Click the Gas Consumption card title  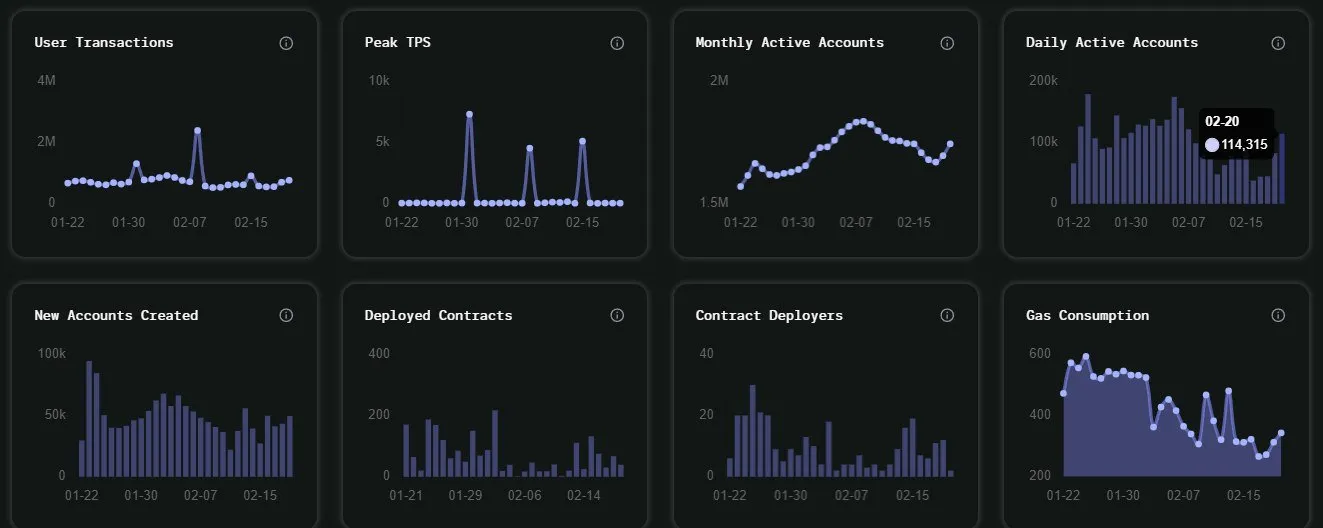(1087, 315)
